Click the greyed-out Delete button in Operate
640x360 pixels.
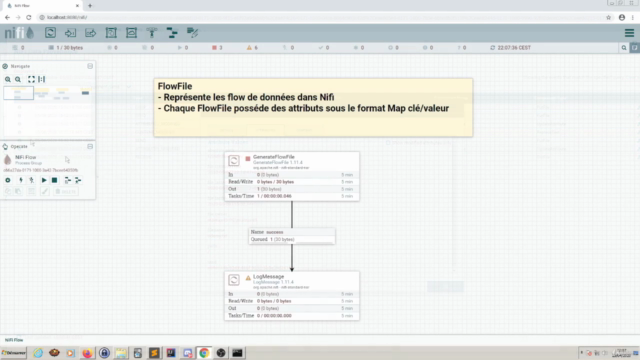66,191
